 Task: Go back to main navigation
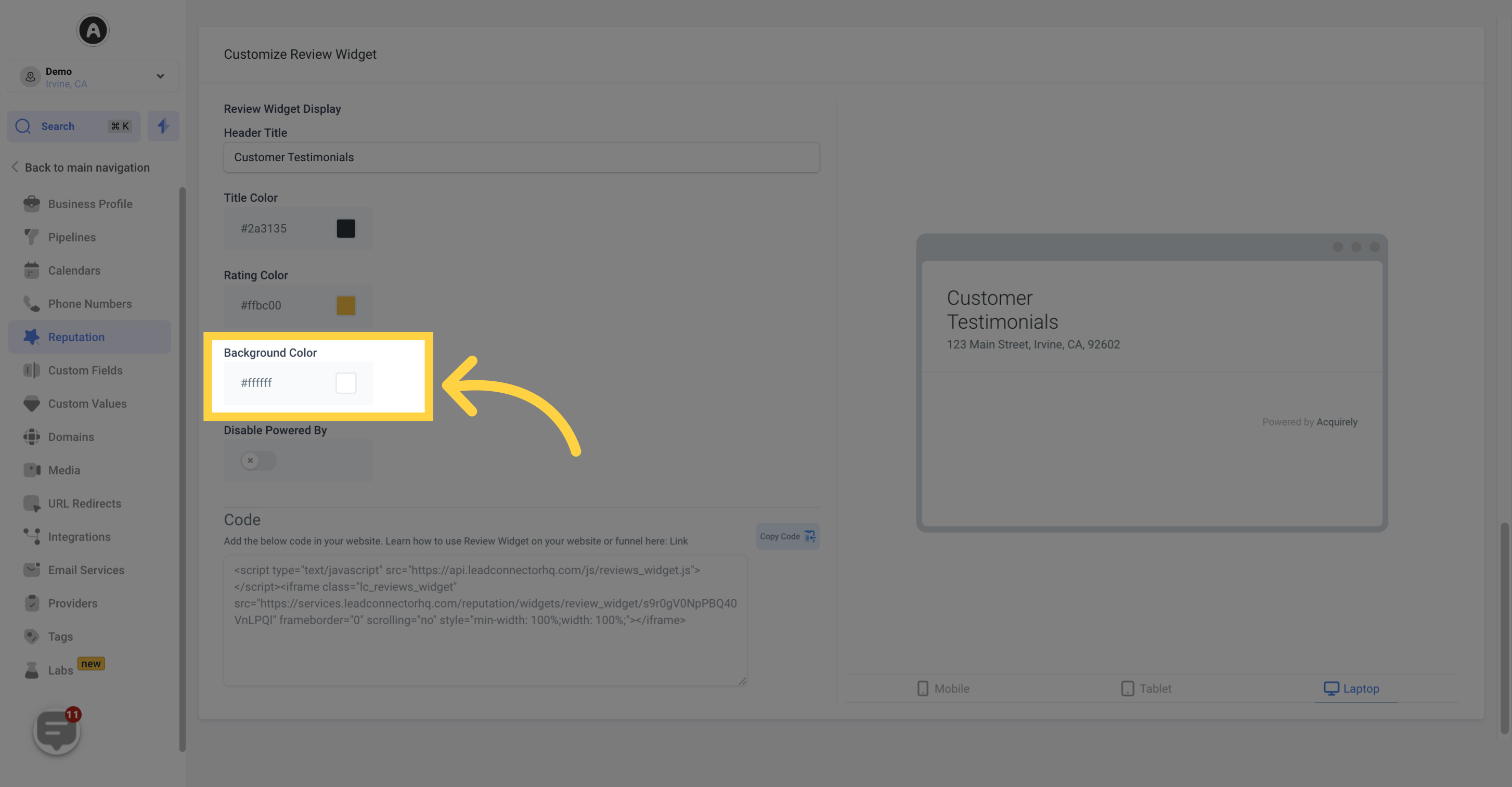(x=81, y=167)
